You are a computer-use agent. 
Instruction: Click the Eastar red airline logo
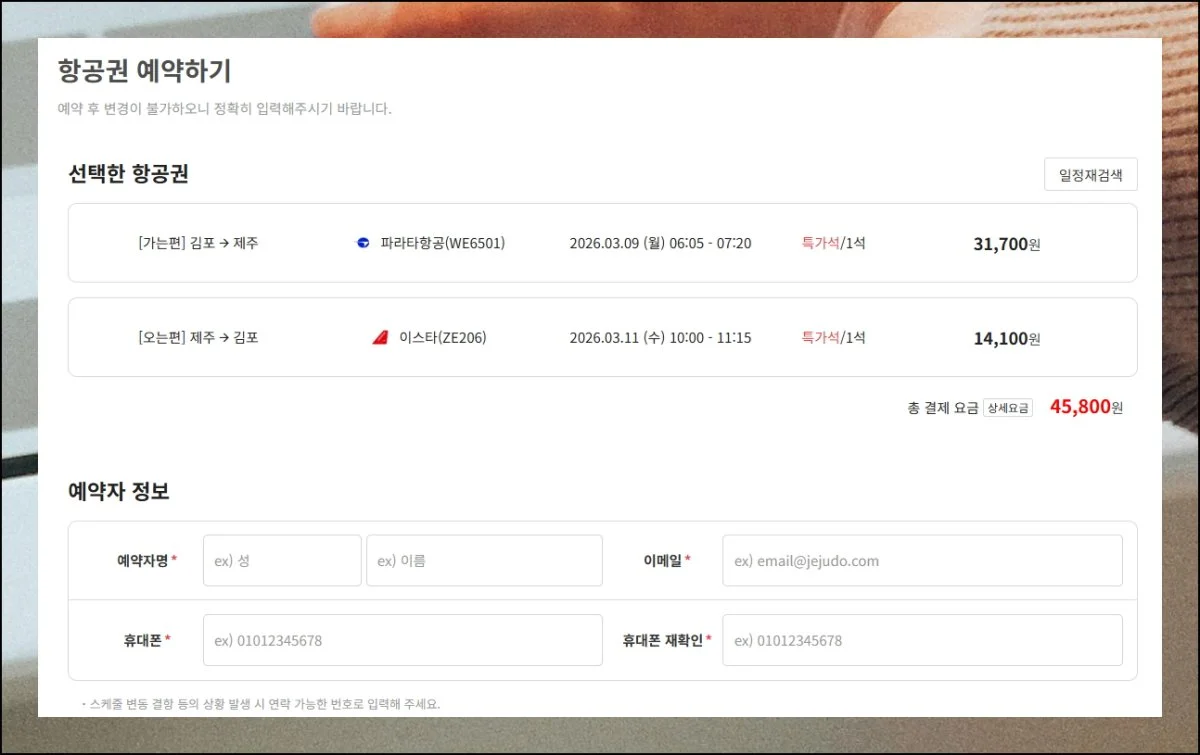(380, 338)
